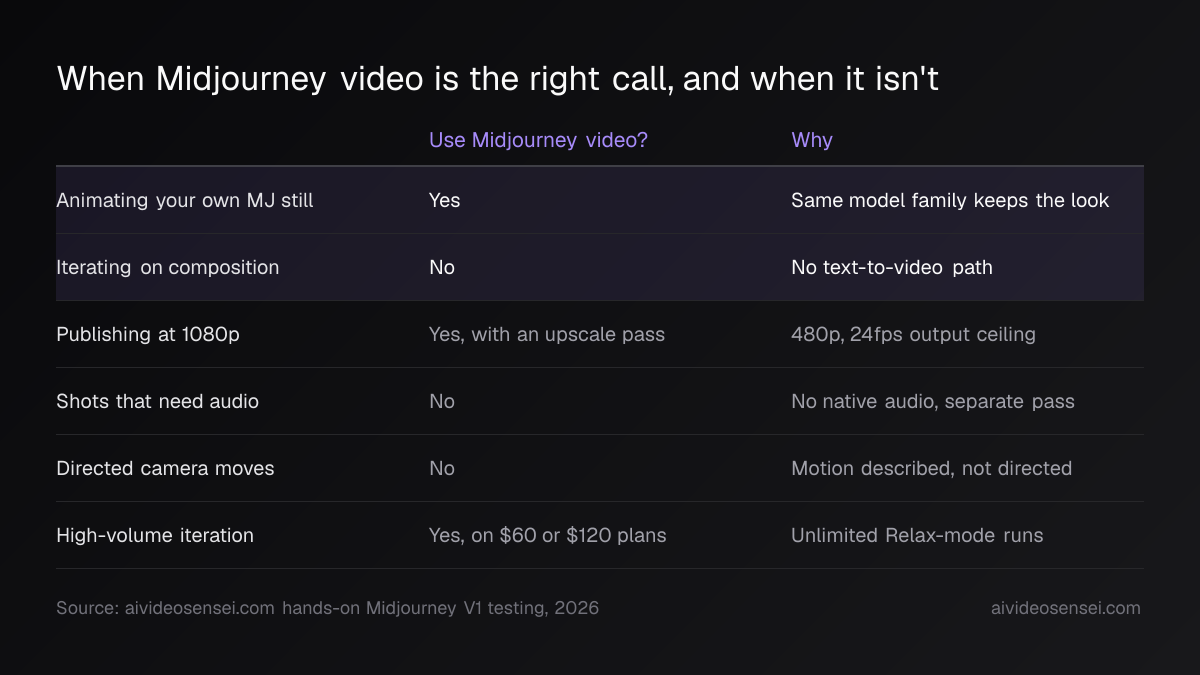The height and width of the screenshot is (675, 1200).
Task: Click the 'Yes, with an upscale pass' cell
Action: click(x=547, y=334)
